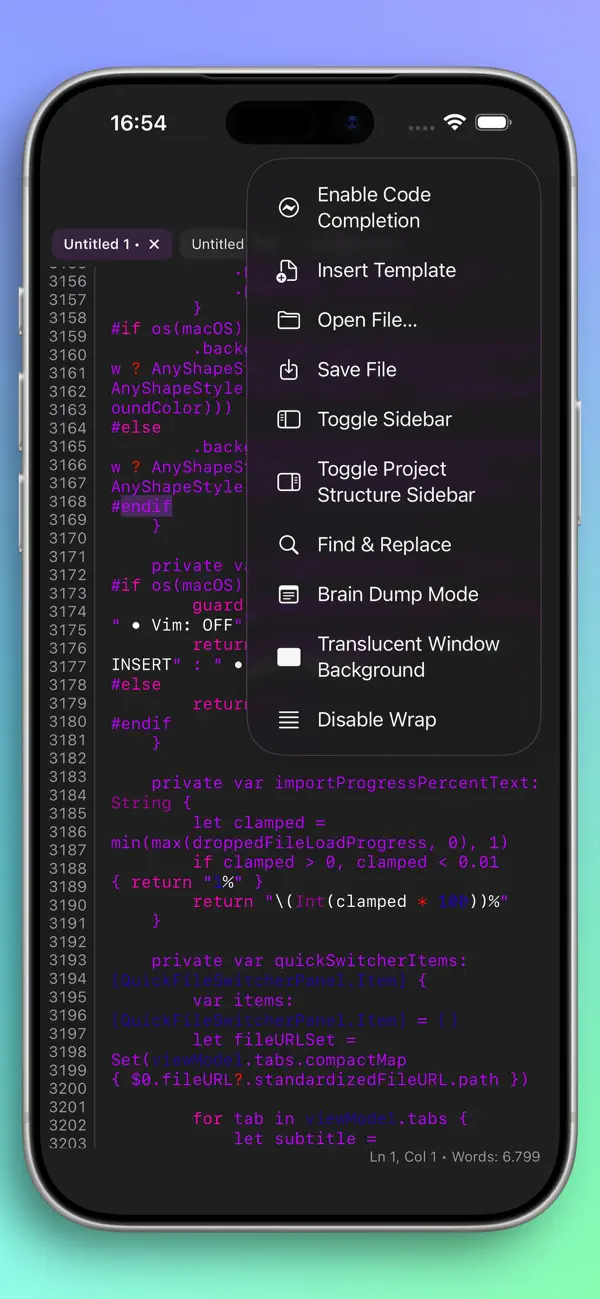
Task: Enable Code Completion
Action: [375, 207]
